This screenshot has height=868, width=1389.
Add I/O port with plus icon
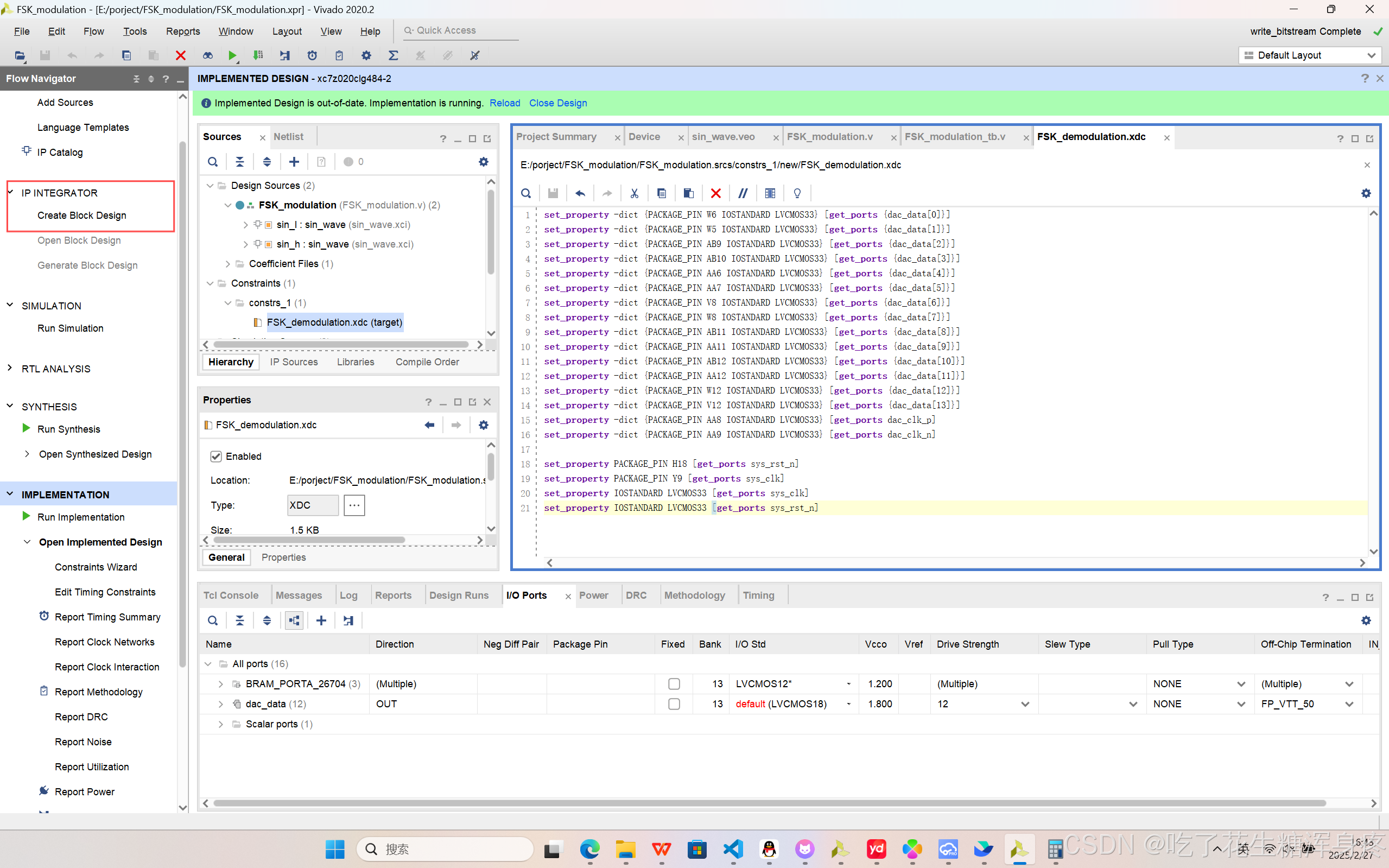[321, 620]
